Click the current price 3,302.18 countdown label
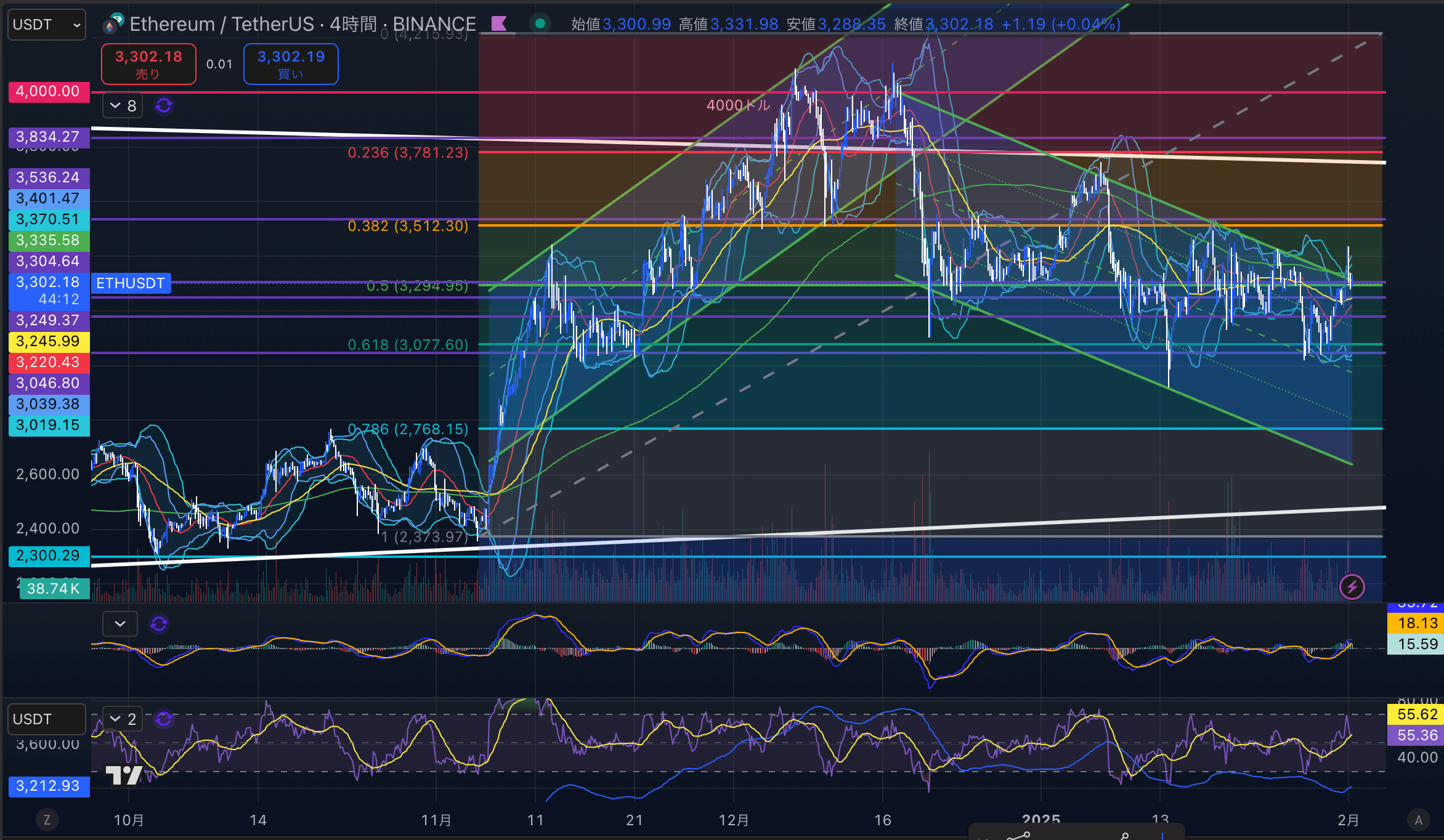This screenshot has height=840, width=1444. click(49, 291)
